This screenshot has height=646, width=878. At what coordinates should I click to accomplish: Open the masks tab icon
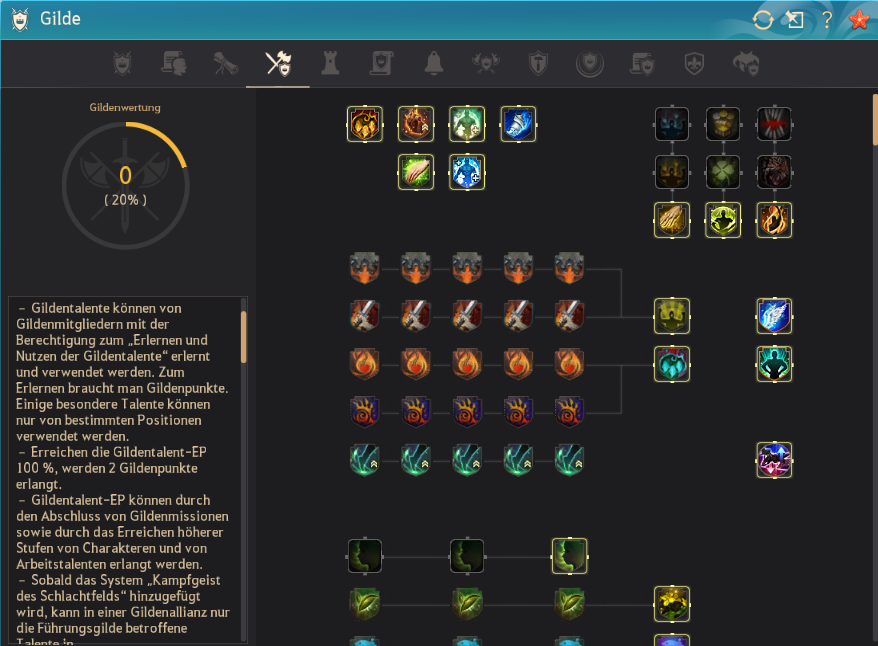click(746, 63)
